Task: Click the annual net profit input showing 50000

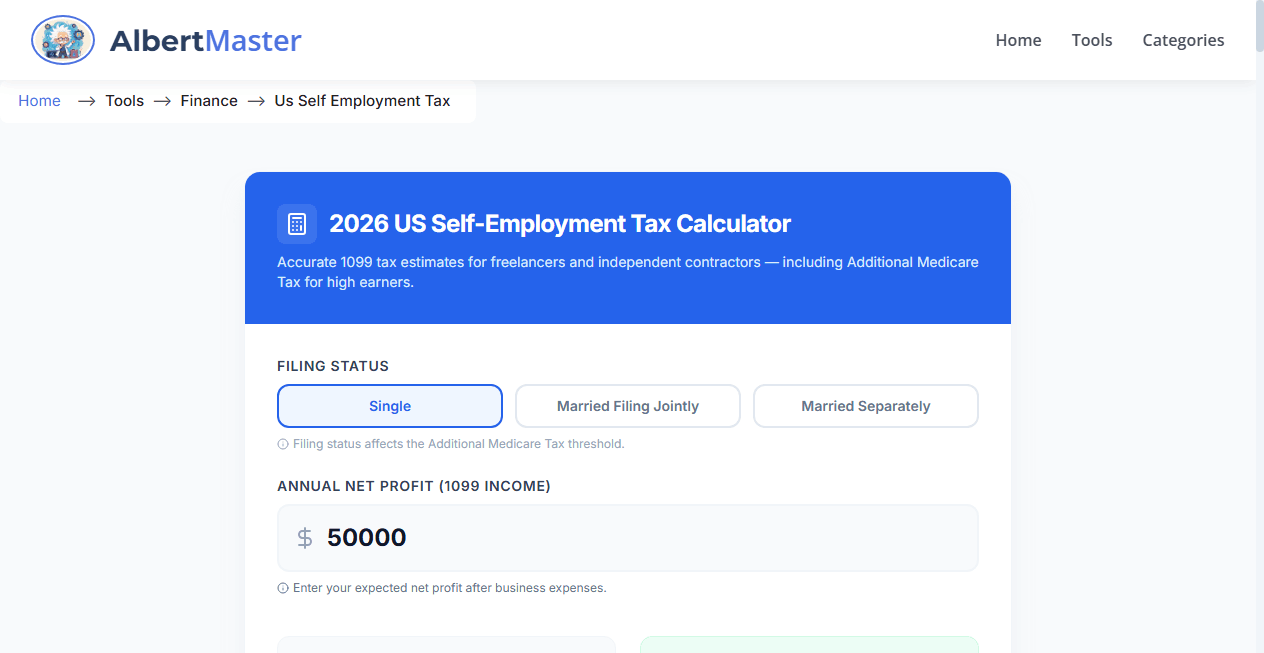Action: pos(627,537)
